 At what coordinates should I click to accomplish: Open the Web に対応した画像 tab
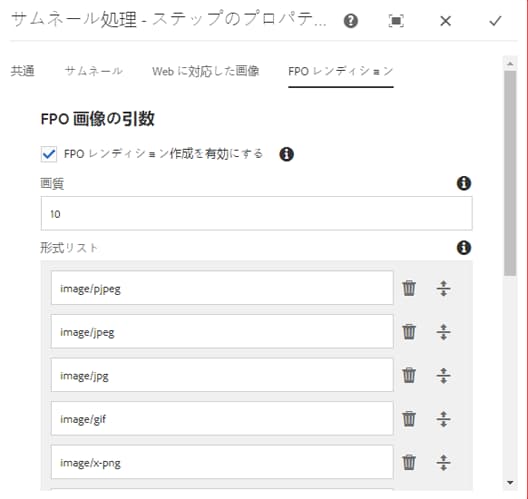205,71
